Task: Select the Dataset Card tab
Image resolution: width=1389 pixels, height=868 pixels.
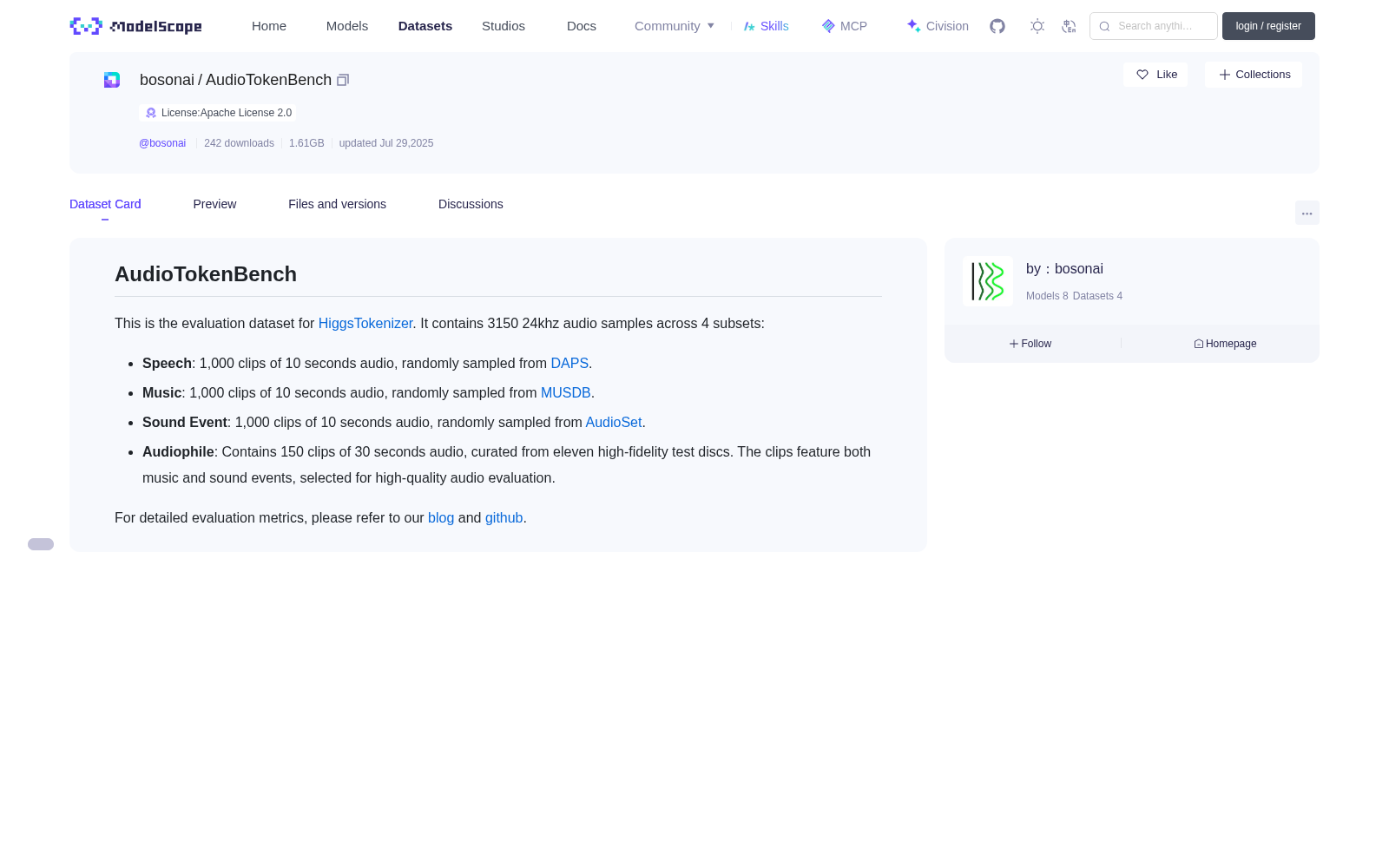Action: coord(105,204)
